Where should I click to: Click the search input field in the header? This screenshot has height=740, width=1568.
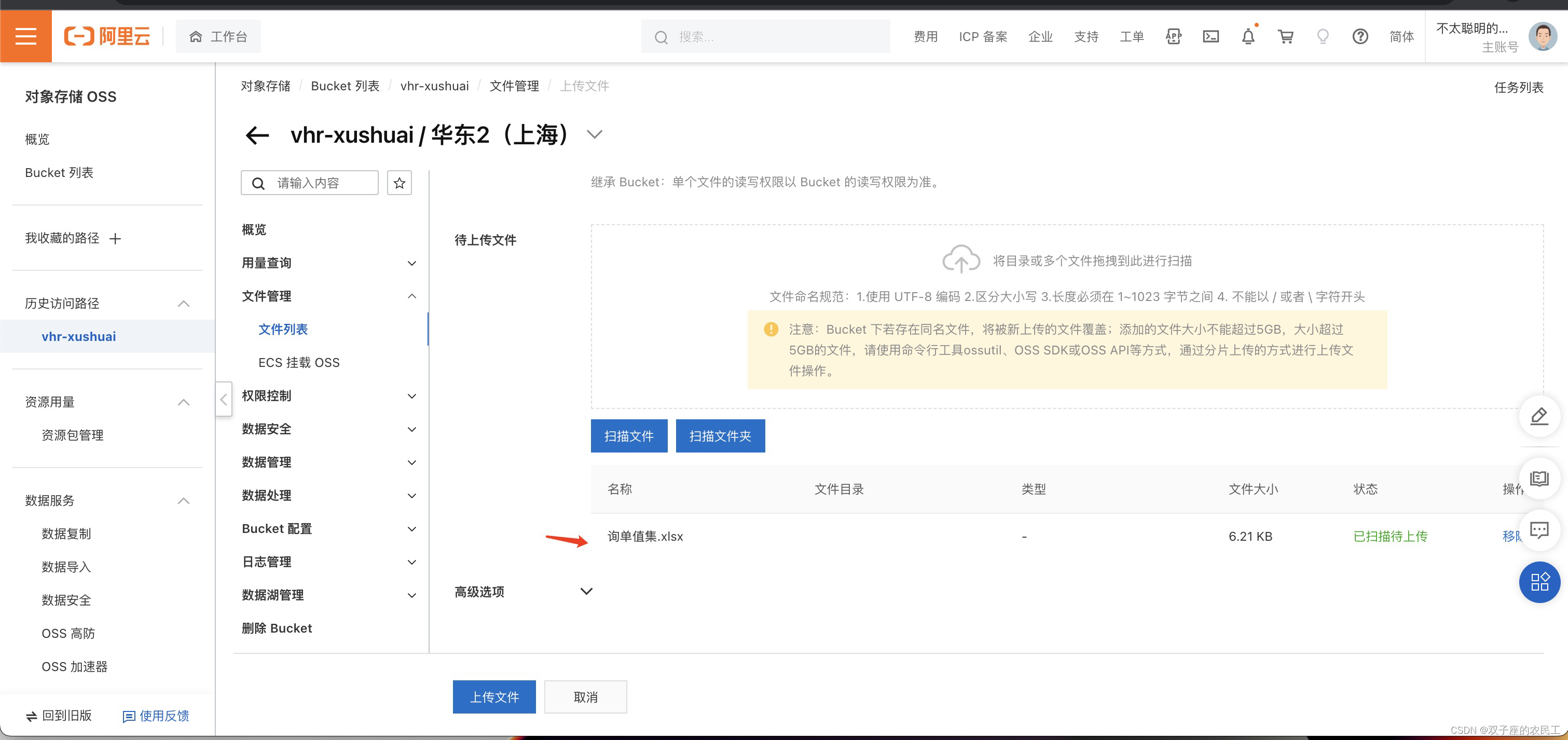click(761, 36)
